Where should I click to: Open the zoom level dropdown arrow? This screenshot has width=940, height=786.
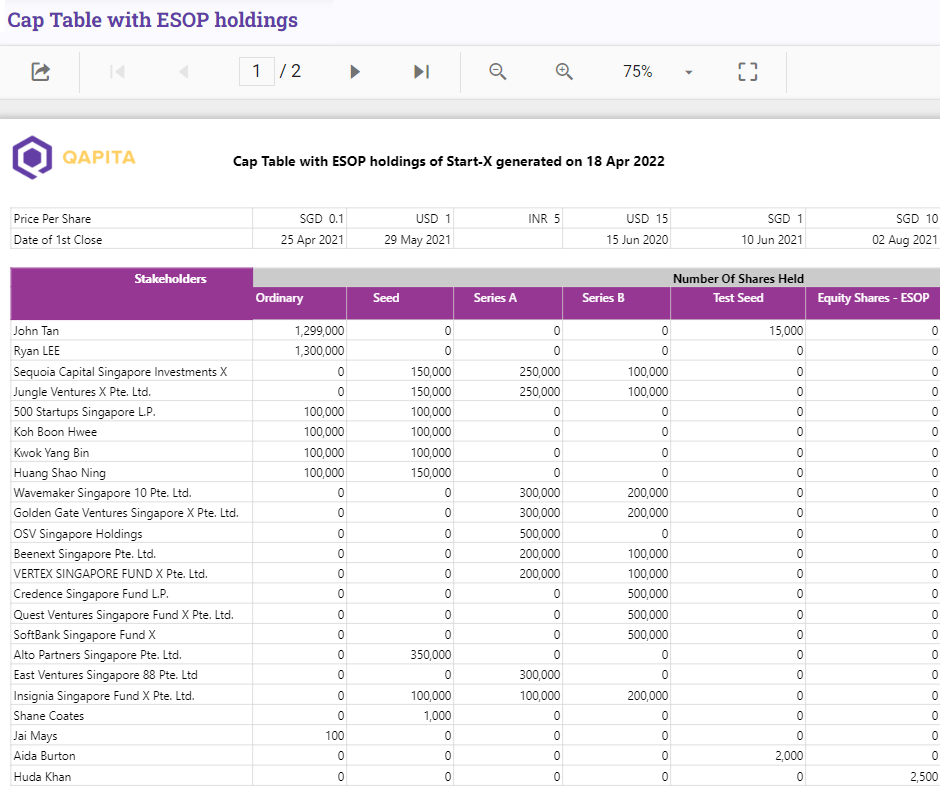coord(688,72)
